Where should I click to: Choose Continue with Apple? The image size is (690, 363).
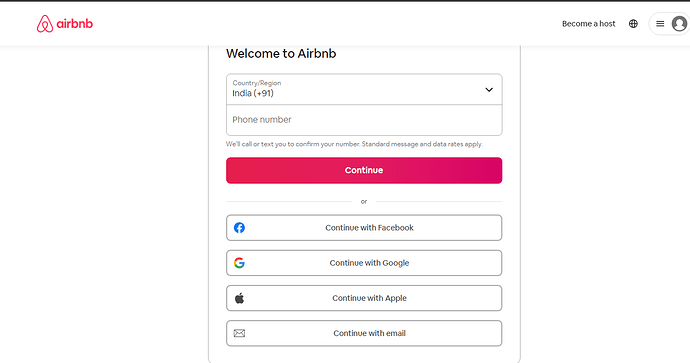click(364, 298)
